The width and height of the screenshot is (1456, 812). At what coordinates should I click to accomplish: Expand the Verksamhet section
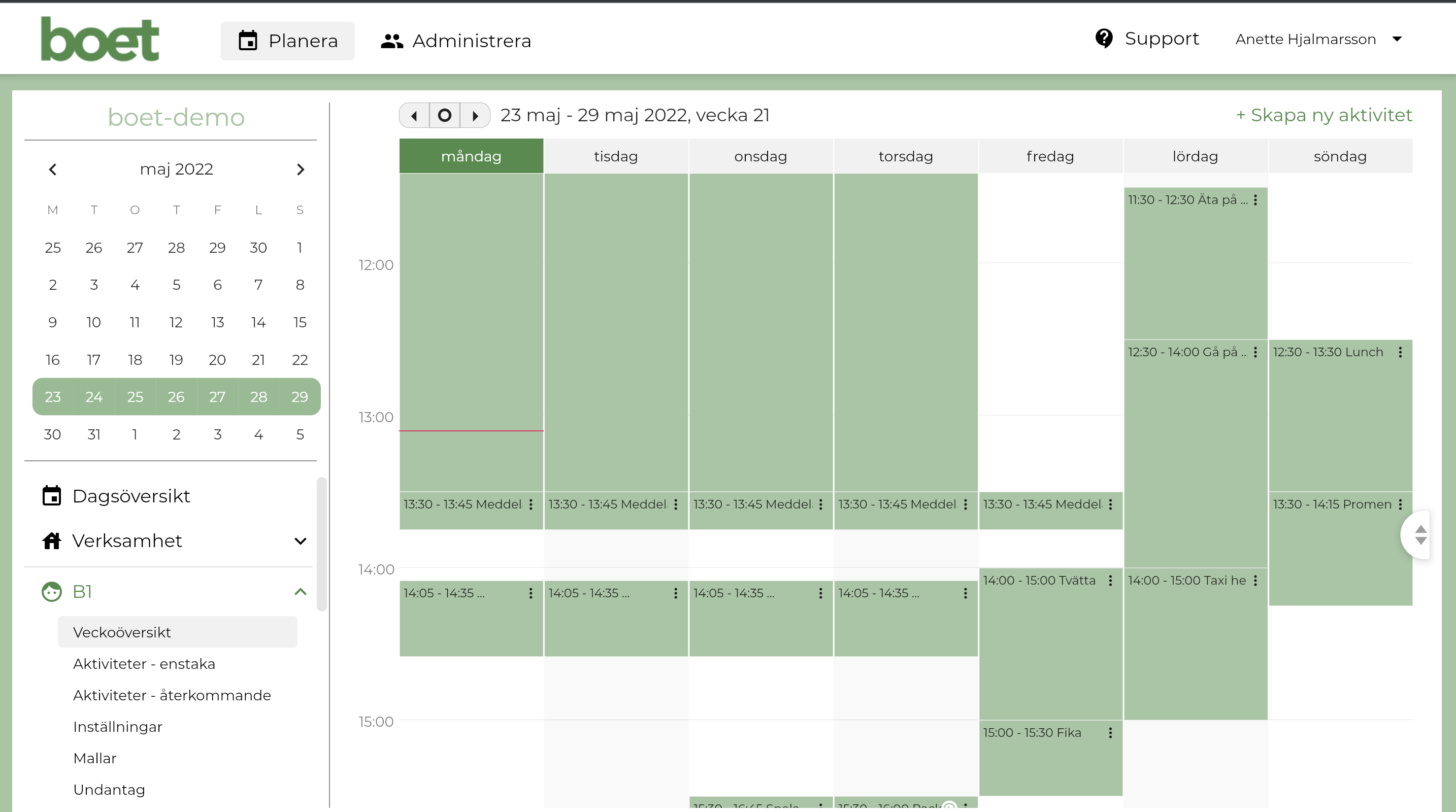(x=300, y=541)
